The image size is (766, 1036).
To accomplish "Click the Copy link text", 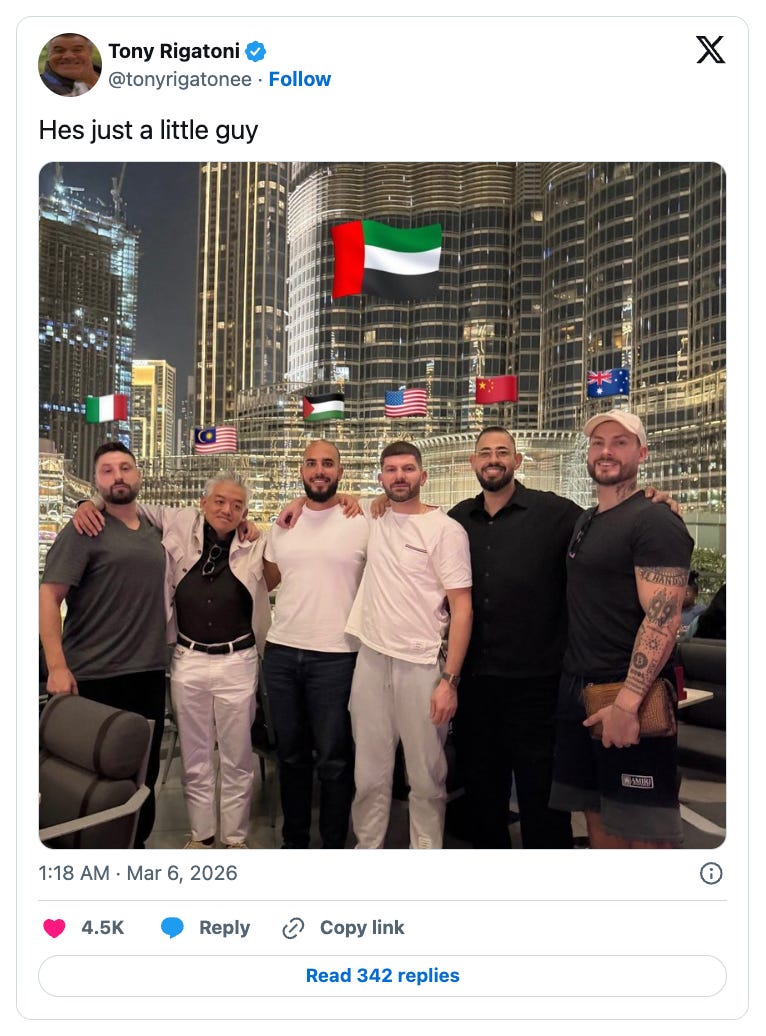I will point(362,928).
